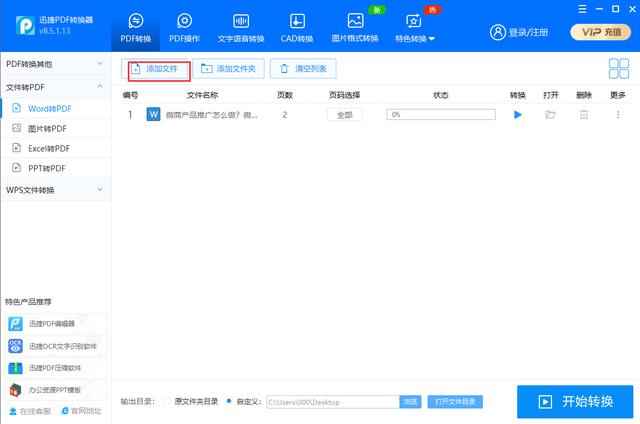The height and width of the screenshot is (424, 640).
Task: Collapse 文件转PDF section
Action: click(x=55, y=87)
